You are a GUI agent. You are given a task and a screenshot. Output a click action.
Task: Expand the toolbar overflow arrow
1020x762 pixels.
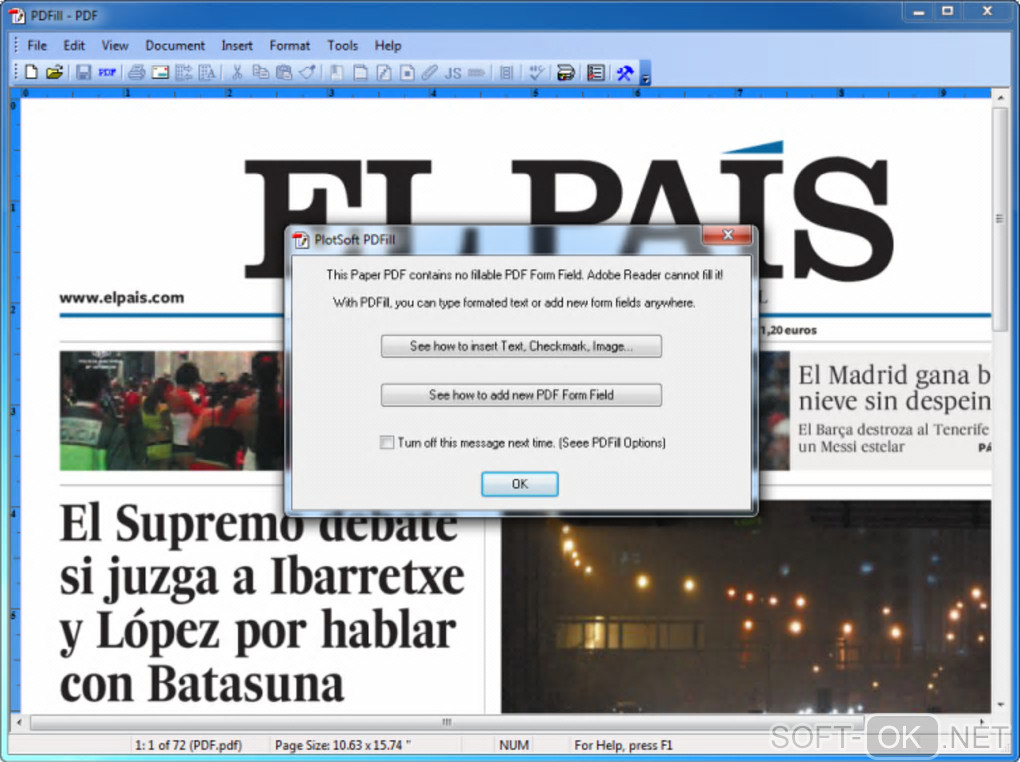point(645,73)
